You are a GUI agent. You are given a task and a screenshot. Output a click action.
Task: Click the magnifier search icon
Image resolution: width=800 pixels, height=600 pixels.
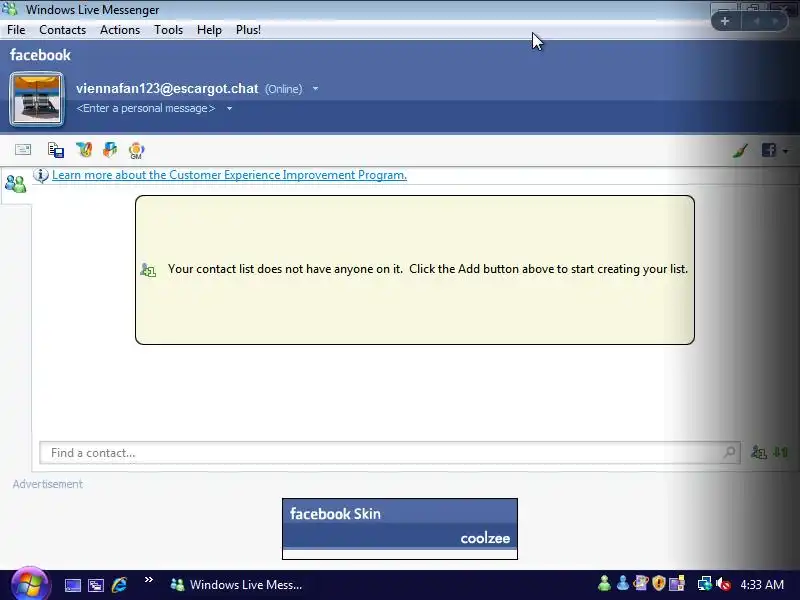730,452
